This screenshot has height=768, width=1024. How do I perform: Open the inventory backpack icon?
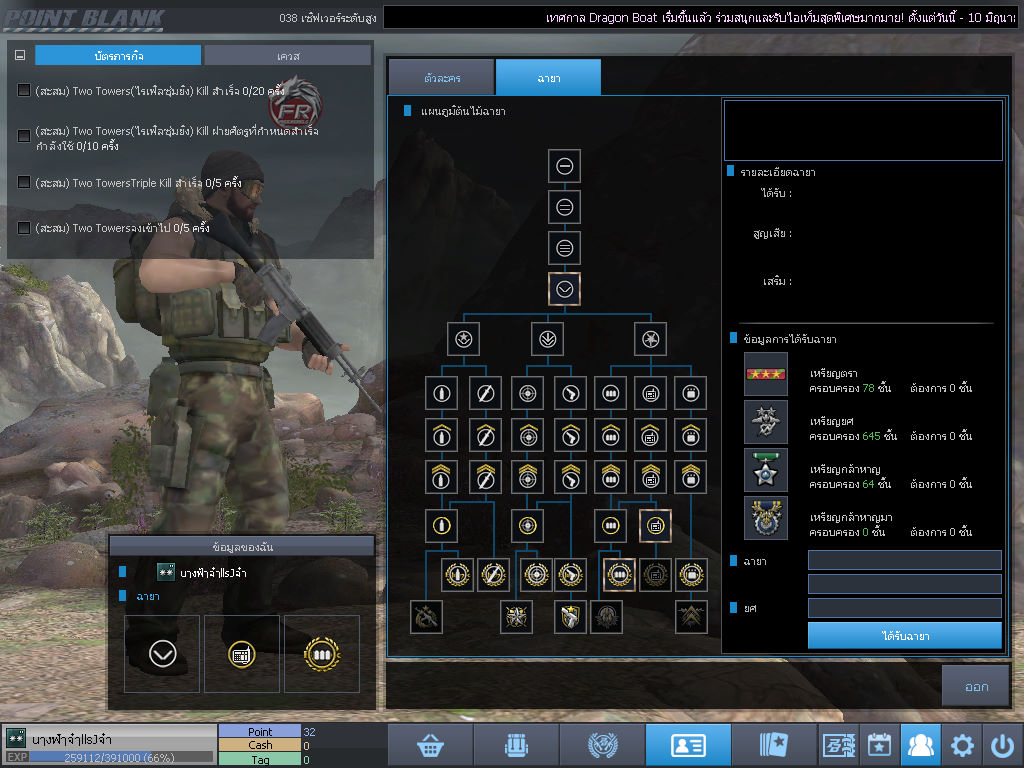516,745
